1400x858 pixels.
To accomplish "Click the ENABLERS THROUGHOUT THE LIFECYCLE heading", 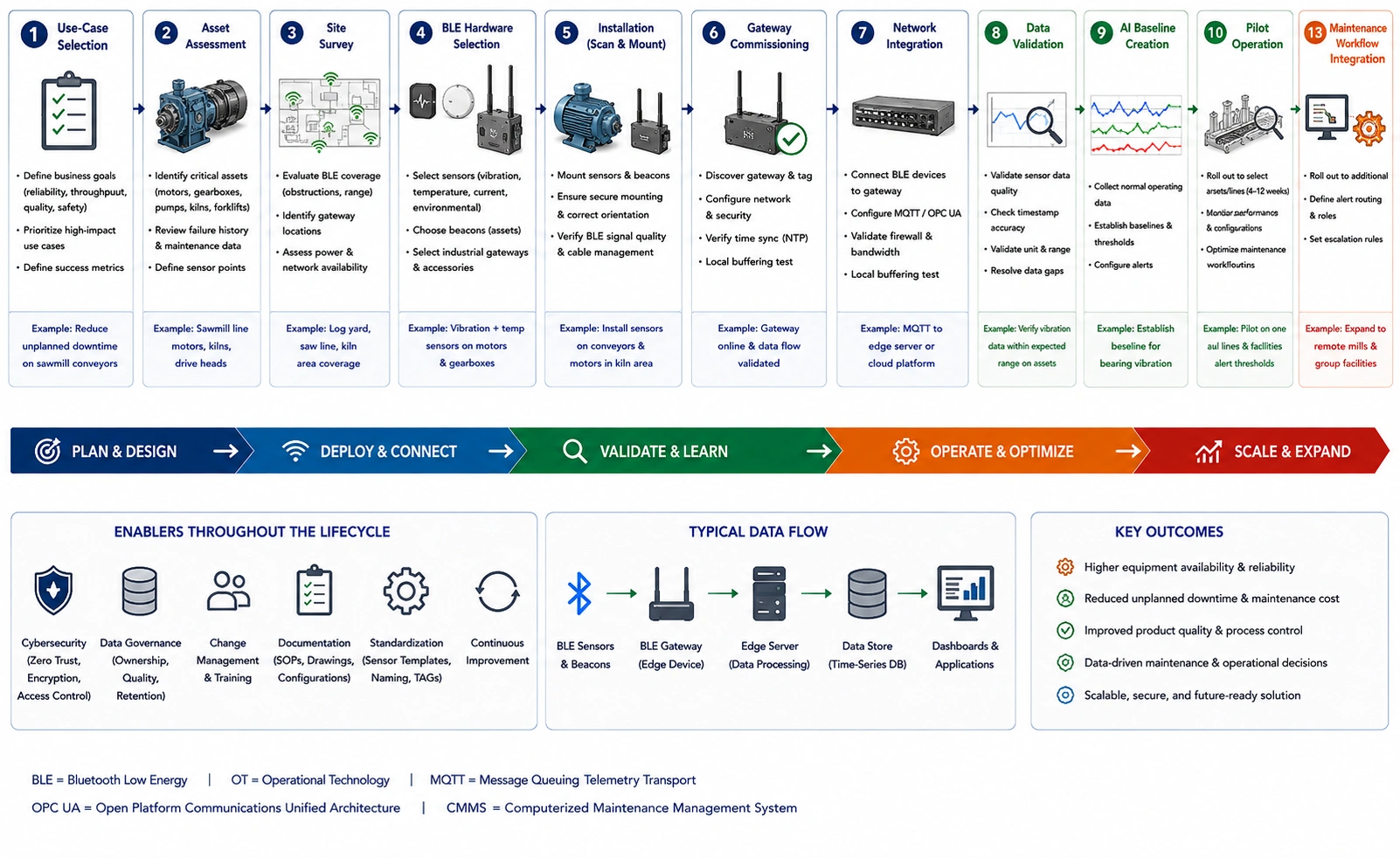I will tap(252, 532).
